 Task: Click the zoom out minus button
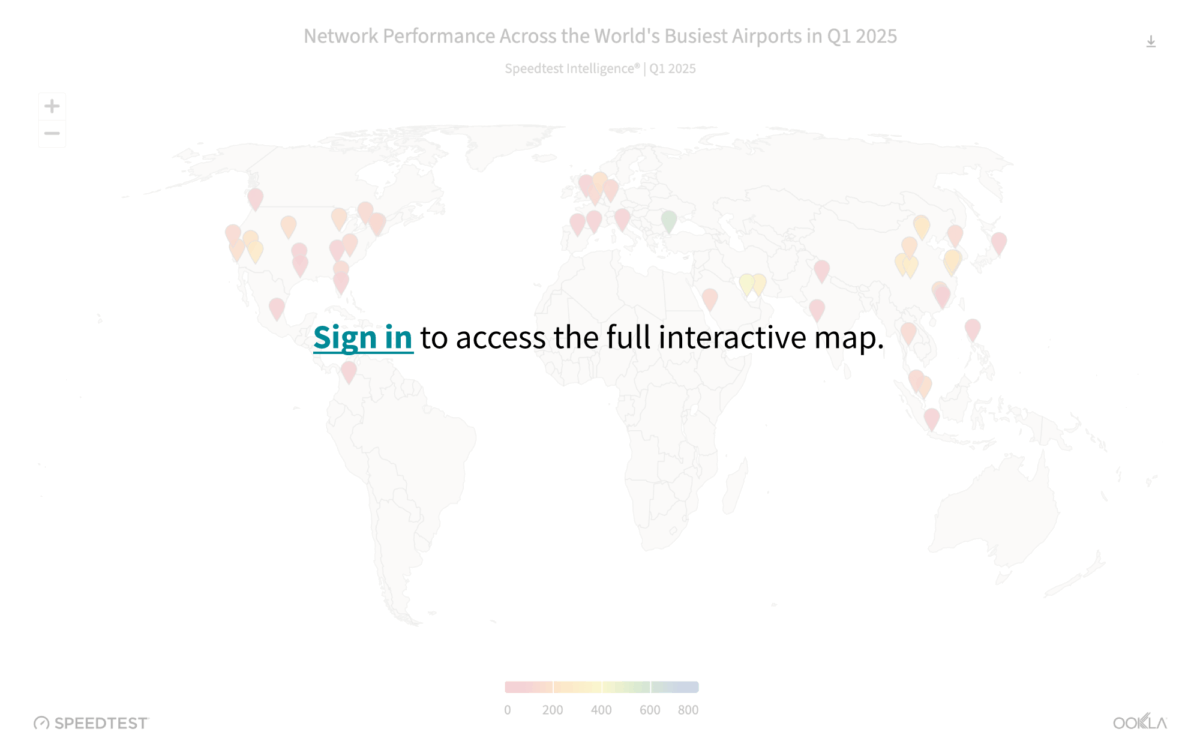coord(52,134)
